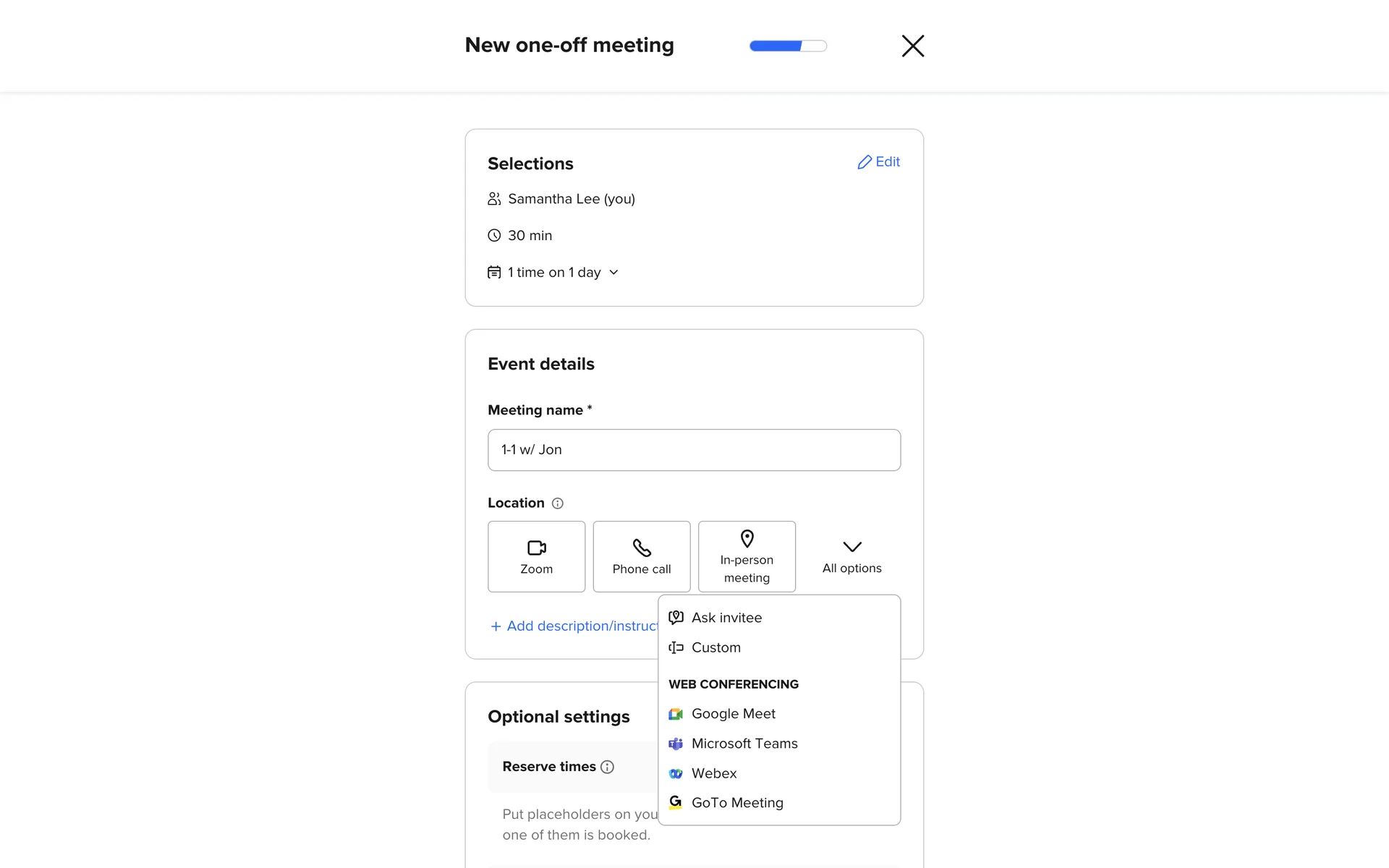Choose Custom location option

coord(715,647)
